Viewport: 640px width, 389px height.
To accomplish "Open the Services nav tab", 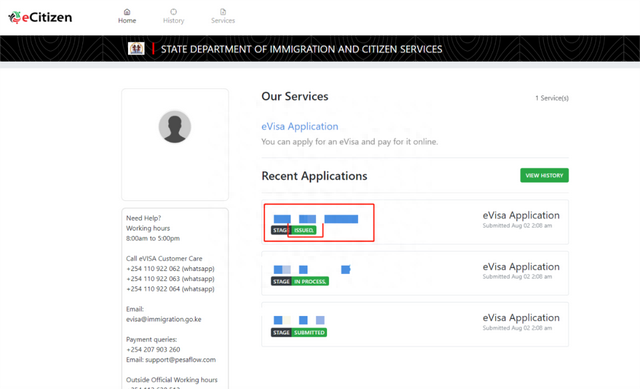I will pos(223,16).
